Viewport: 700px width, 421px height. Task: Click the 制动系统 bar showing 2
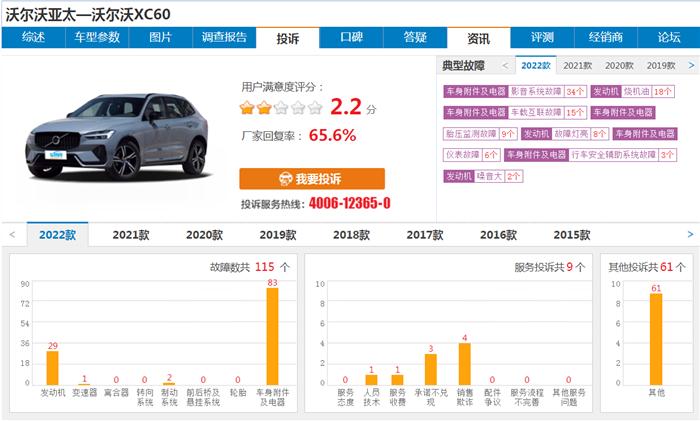pos(169,383)
